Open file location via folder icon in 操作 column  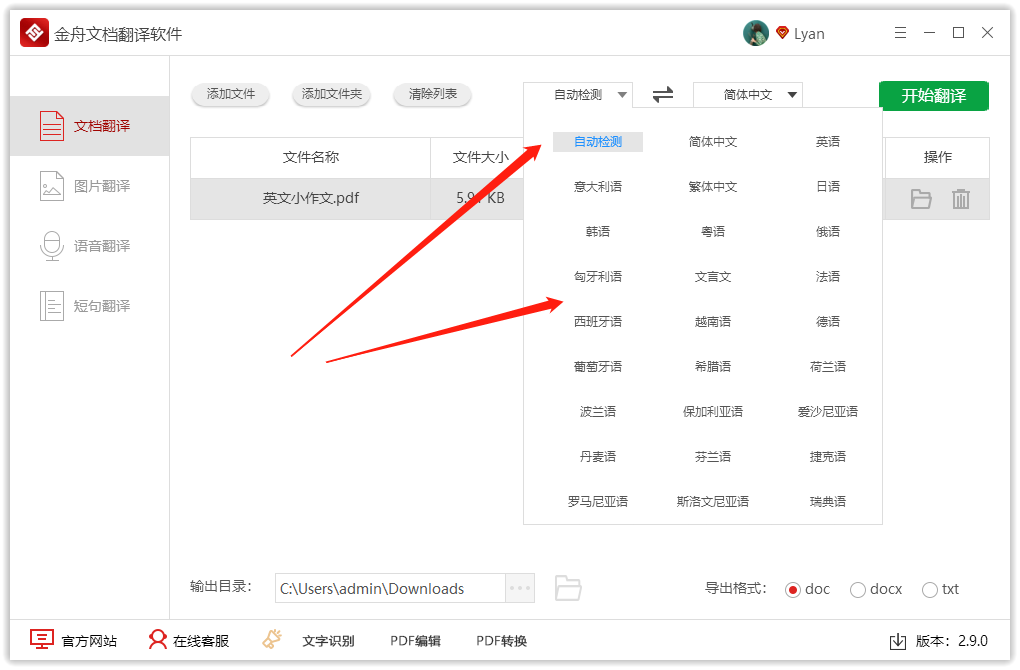point(921,199)
